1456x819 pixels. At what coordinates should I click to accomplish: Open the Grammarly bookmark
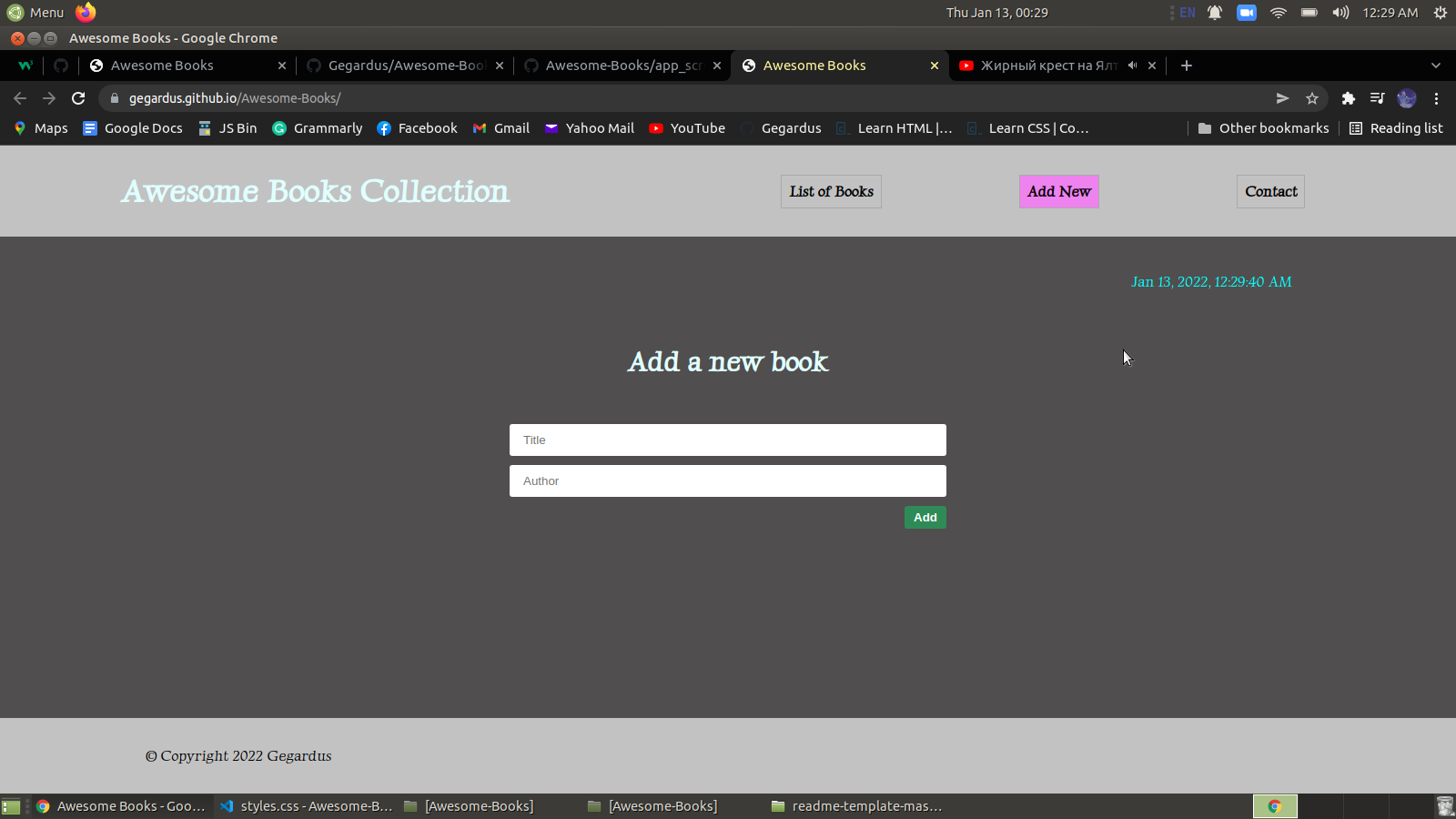point(318,128)
